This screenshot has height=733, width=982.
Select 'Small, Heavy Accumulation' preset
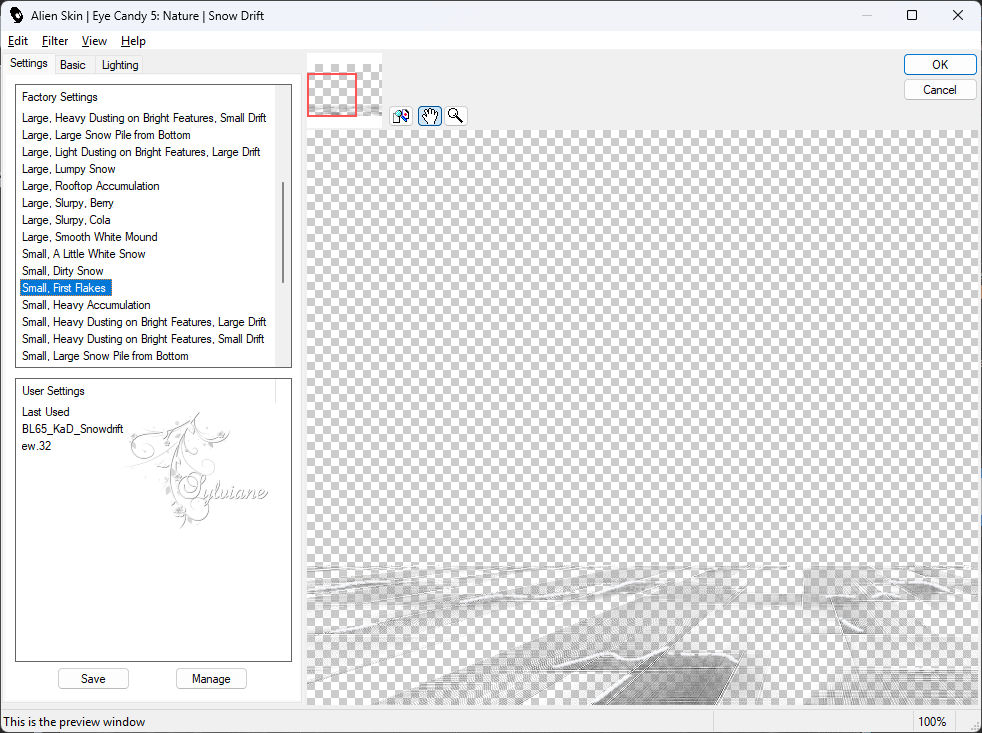tap(86, 304)
